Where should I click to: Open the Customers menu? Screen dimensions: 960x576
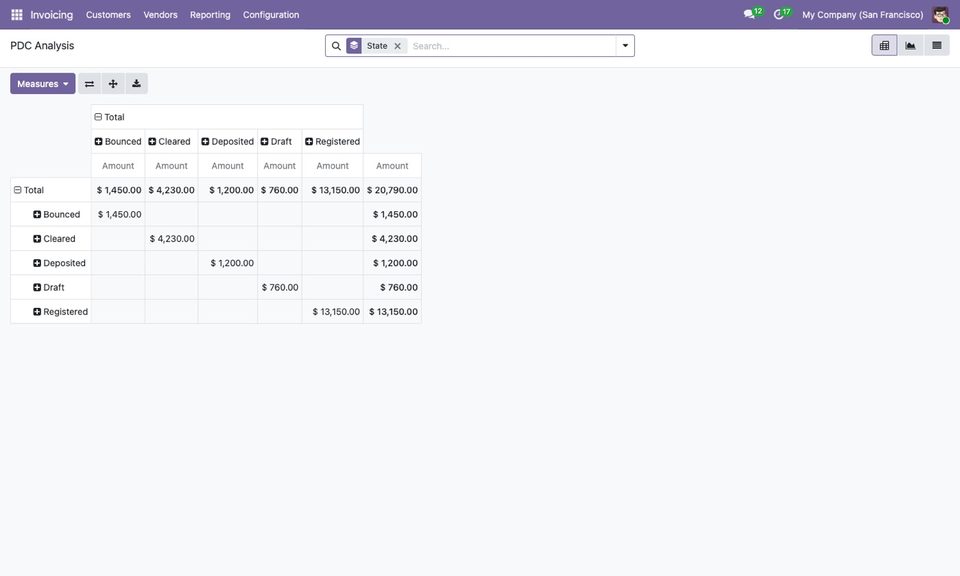click(108, 15)
